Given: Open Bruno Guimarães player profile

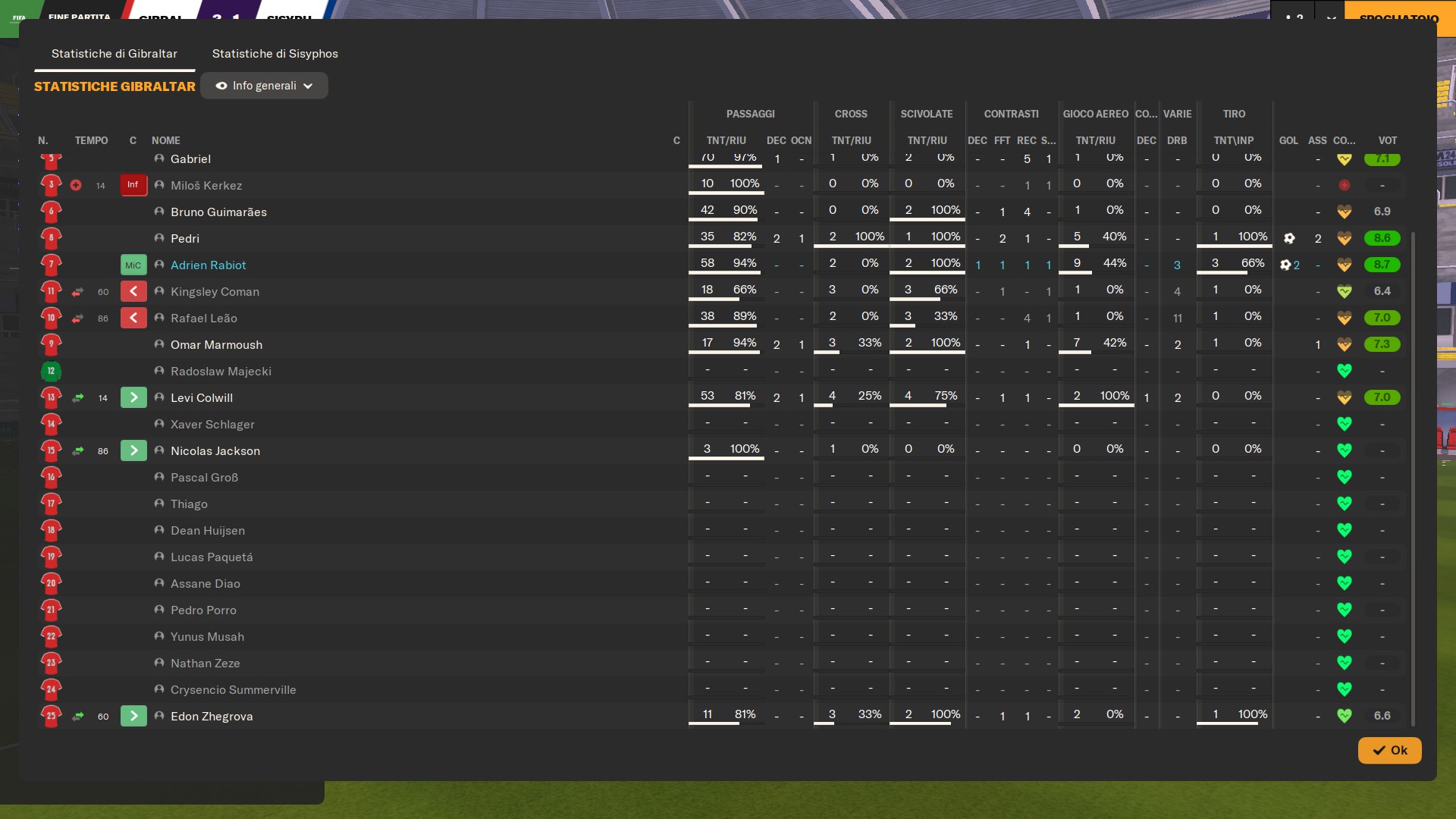Looking at the screenshot, I should coord(218,212).
